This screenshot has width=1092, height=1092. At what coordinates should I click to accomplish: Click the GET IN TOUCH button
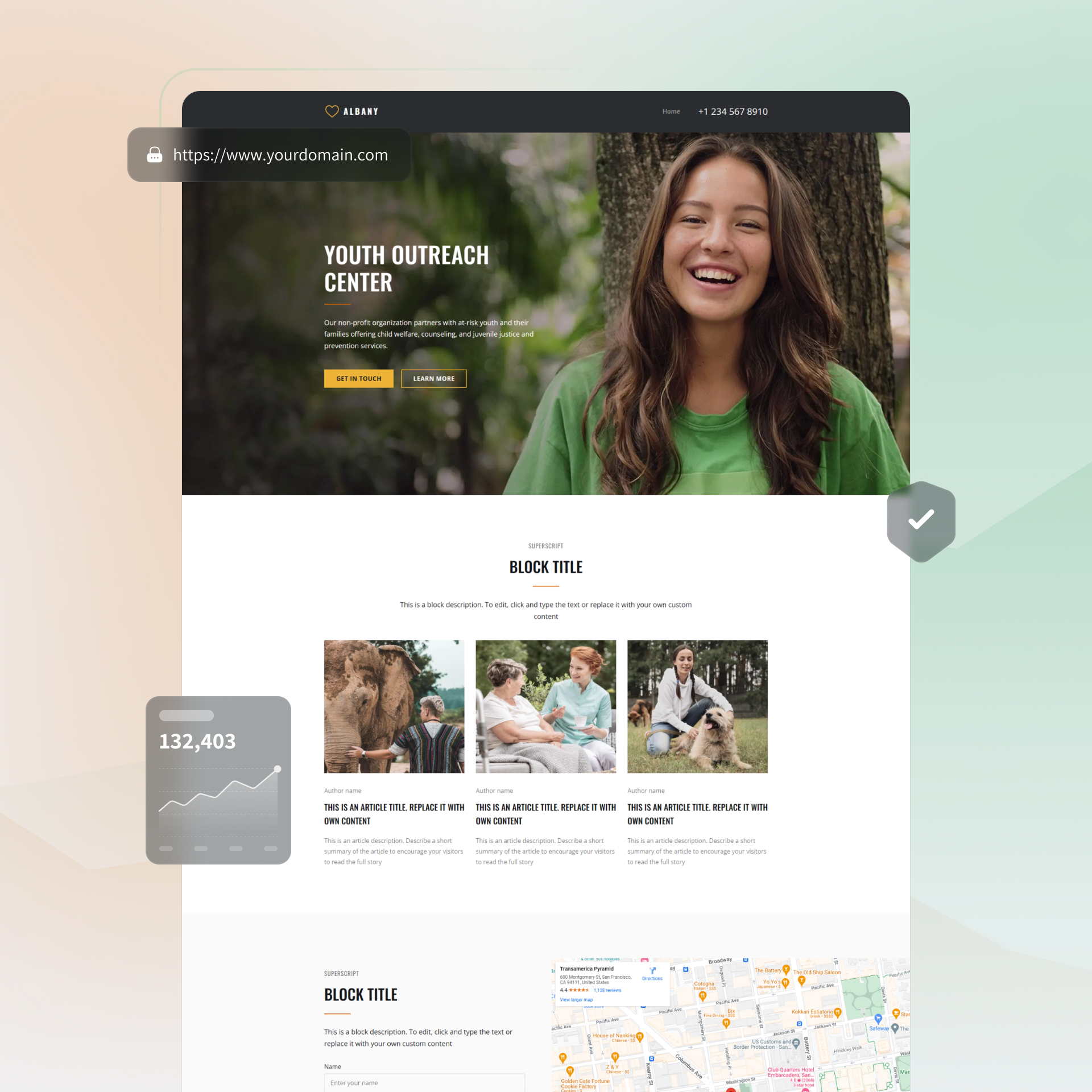point(357,378)
